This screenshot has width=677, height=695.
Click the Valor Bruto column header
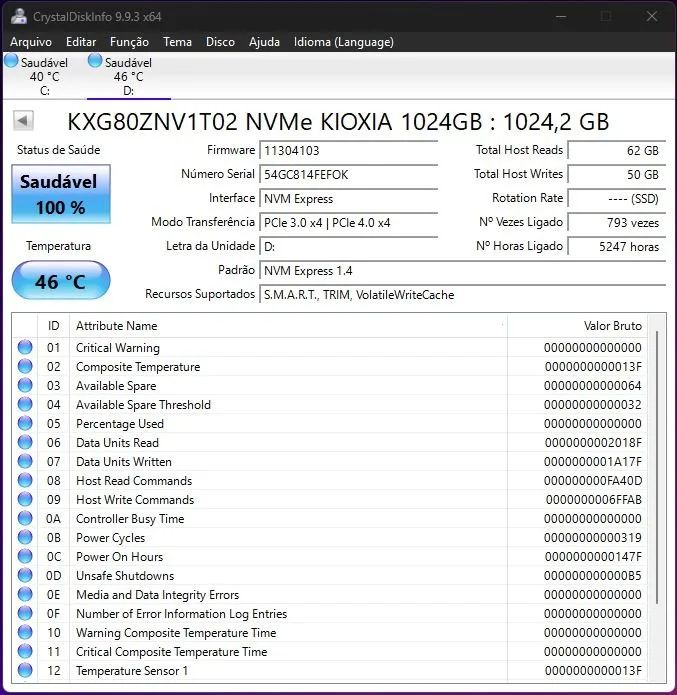[577, 326]
